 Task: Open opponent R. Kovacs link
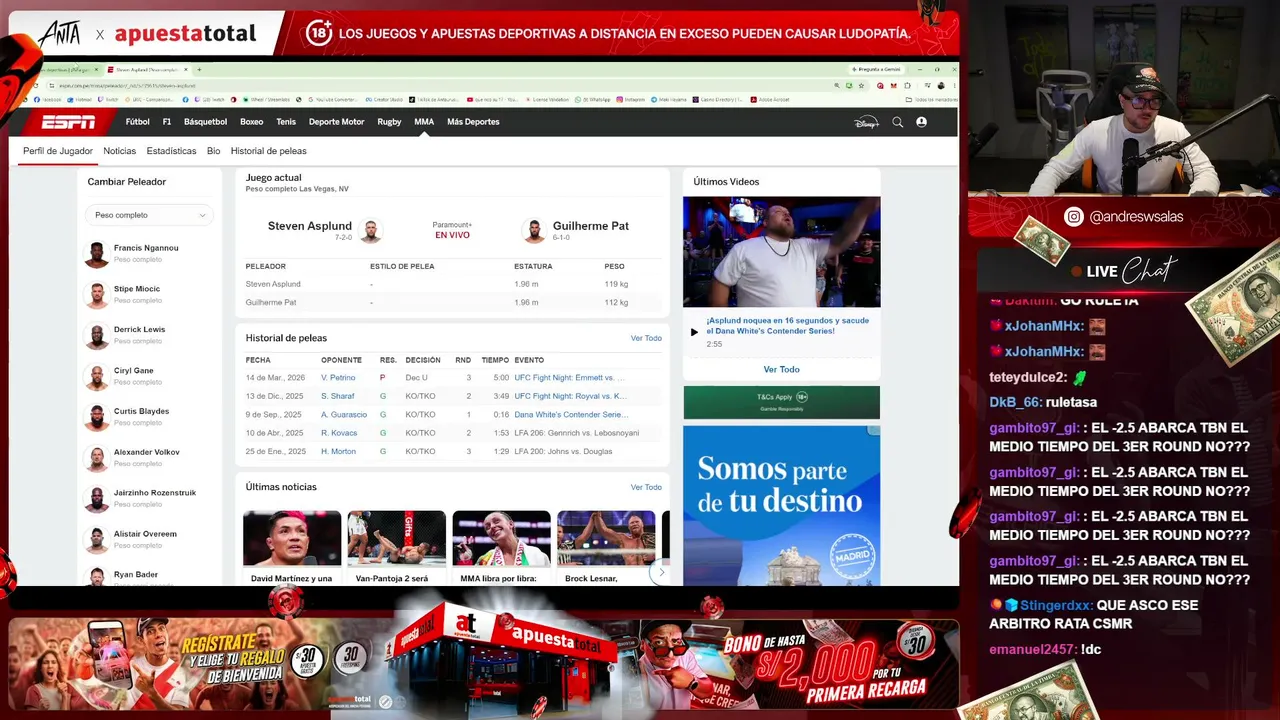click(x=339, y=433)
